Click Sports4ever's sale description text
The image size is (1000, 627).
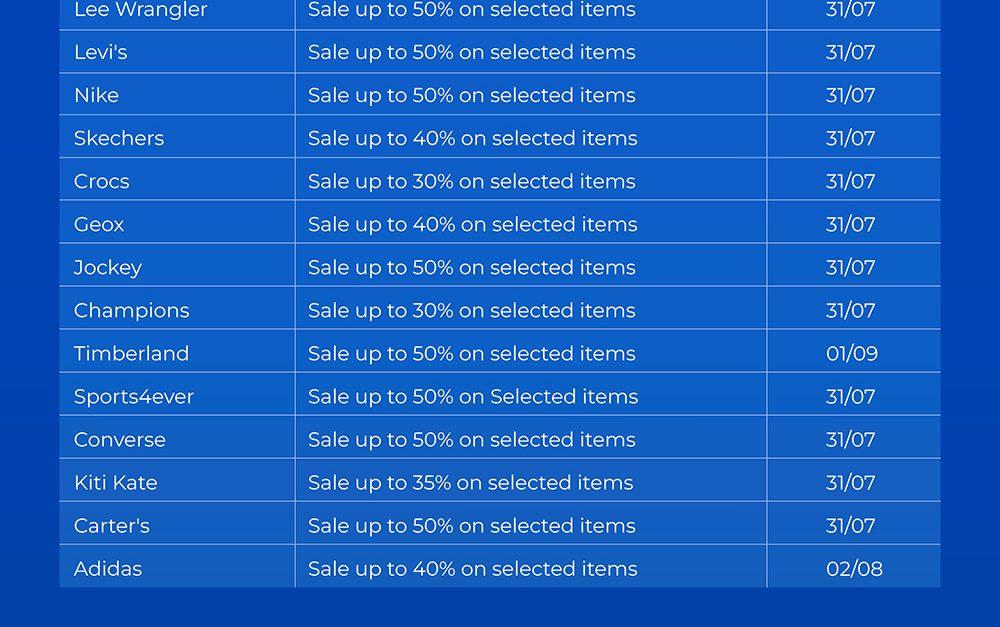pyautogui.click(x=473, y=396)
